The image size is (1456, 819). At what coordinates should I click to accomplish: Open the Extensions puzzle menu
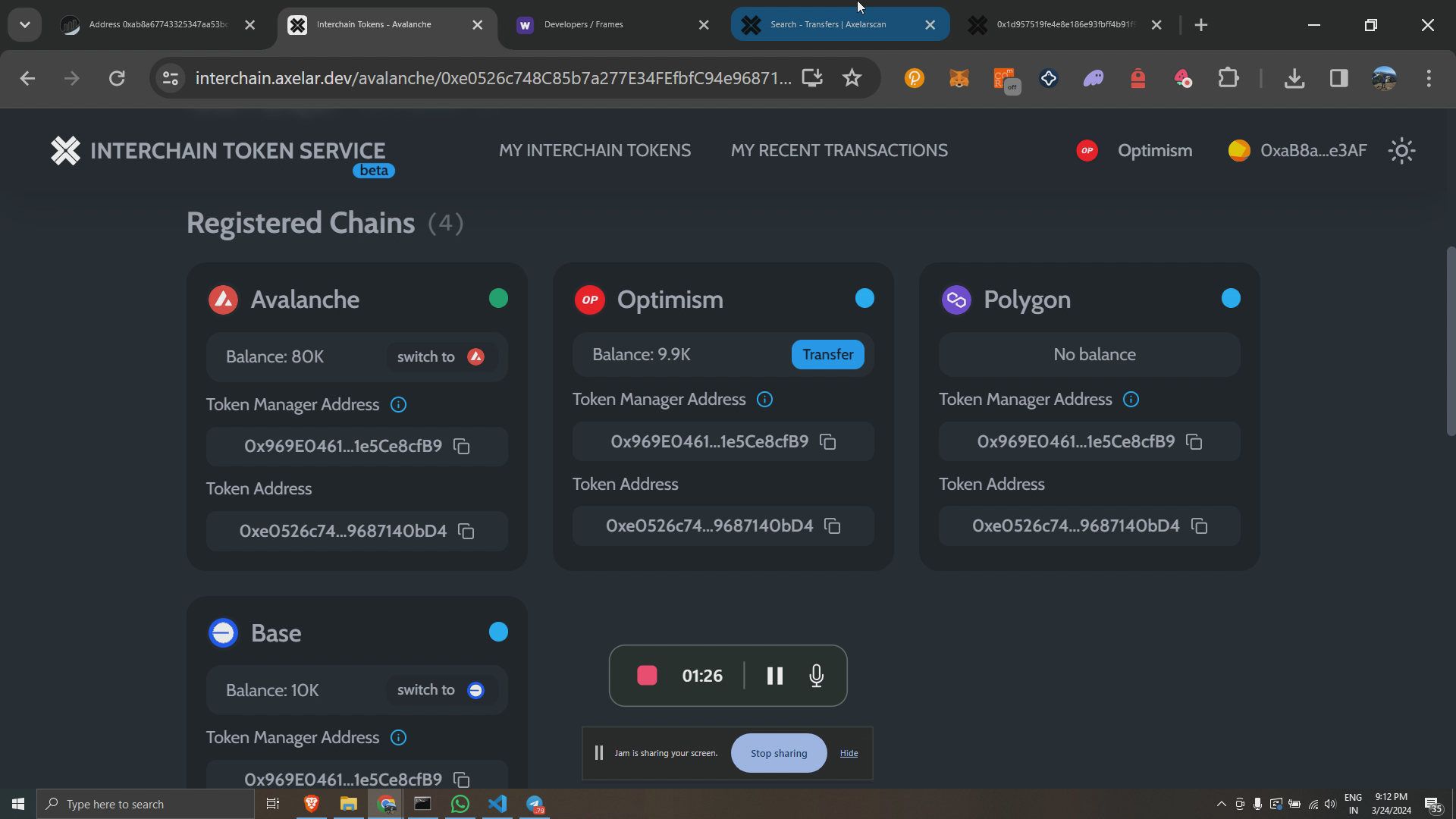[1228, 78]
